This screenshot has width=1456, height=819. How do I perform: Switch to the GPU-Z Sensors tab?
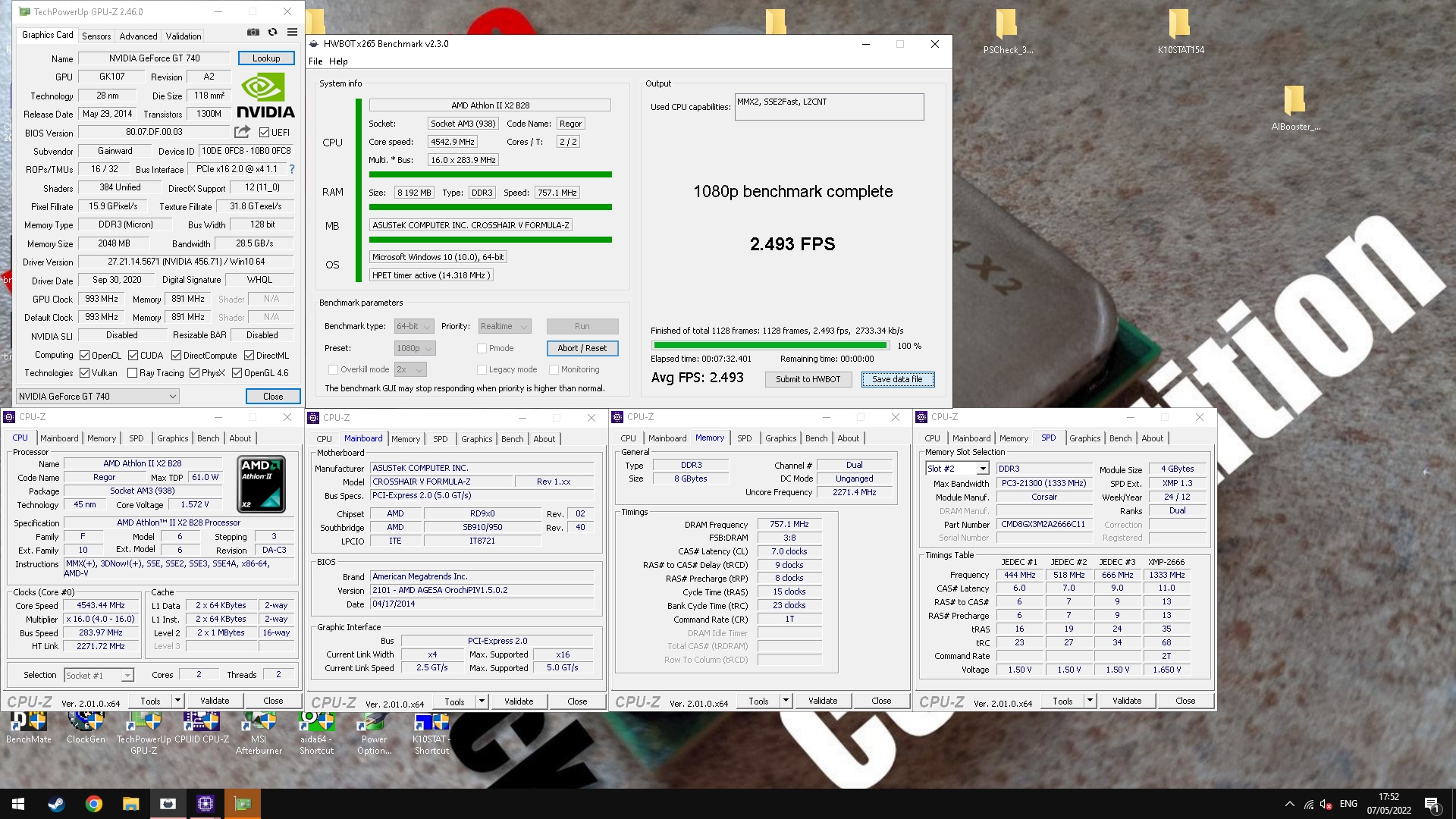[96, 36]
